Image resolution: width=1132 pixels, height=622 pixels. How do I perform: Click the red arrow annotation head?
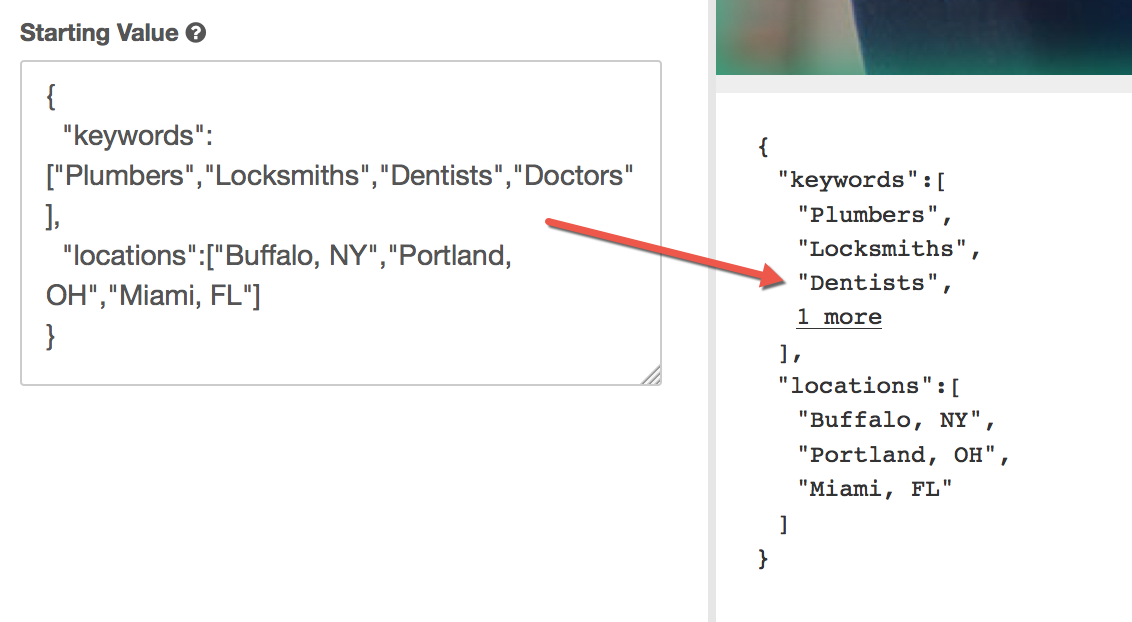[771, 276]
